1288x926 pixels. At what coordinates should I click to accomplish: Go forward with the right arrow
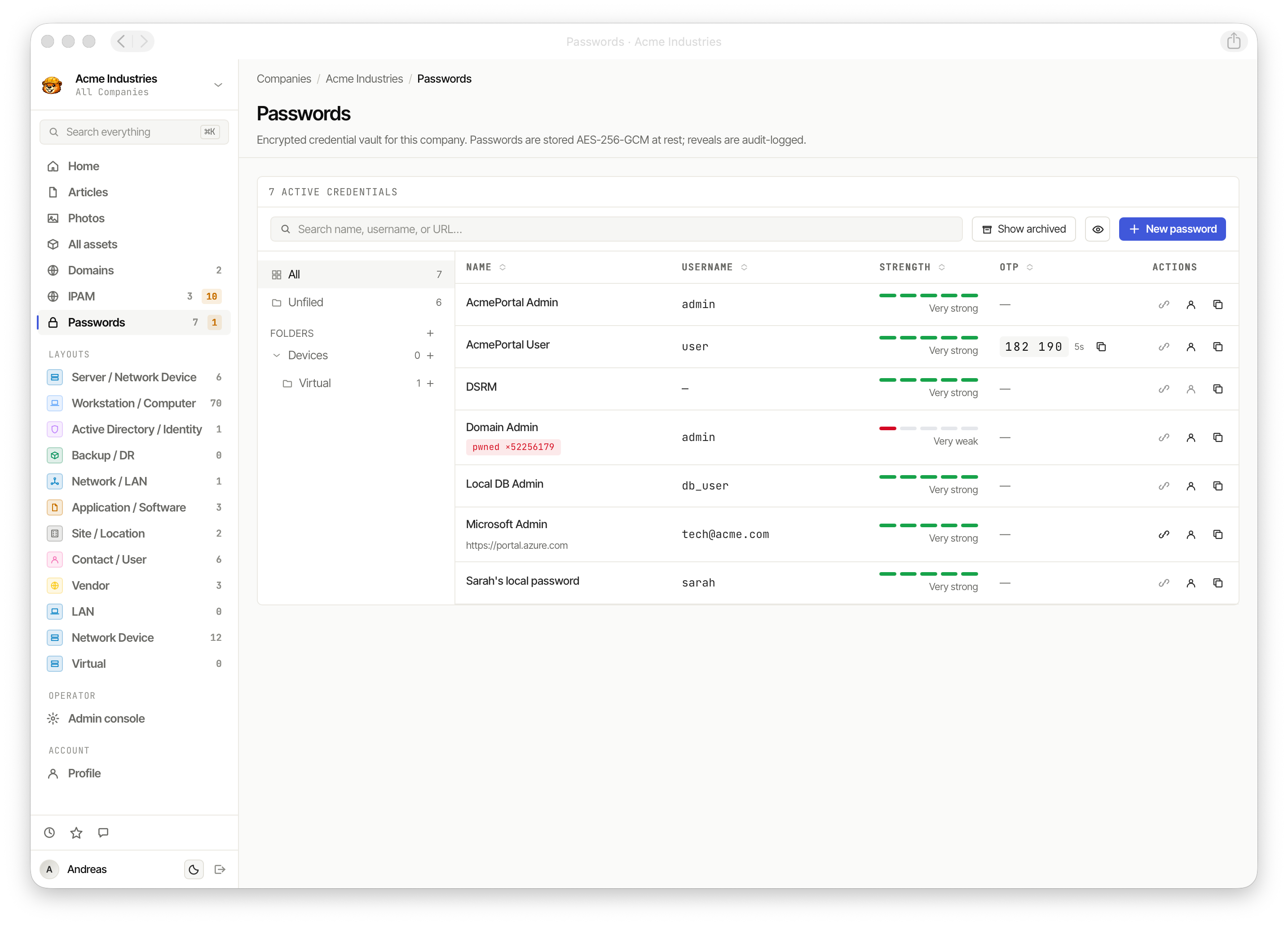click(144, 41)
